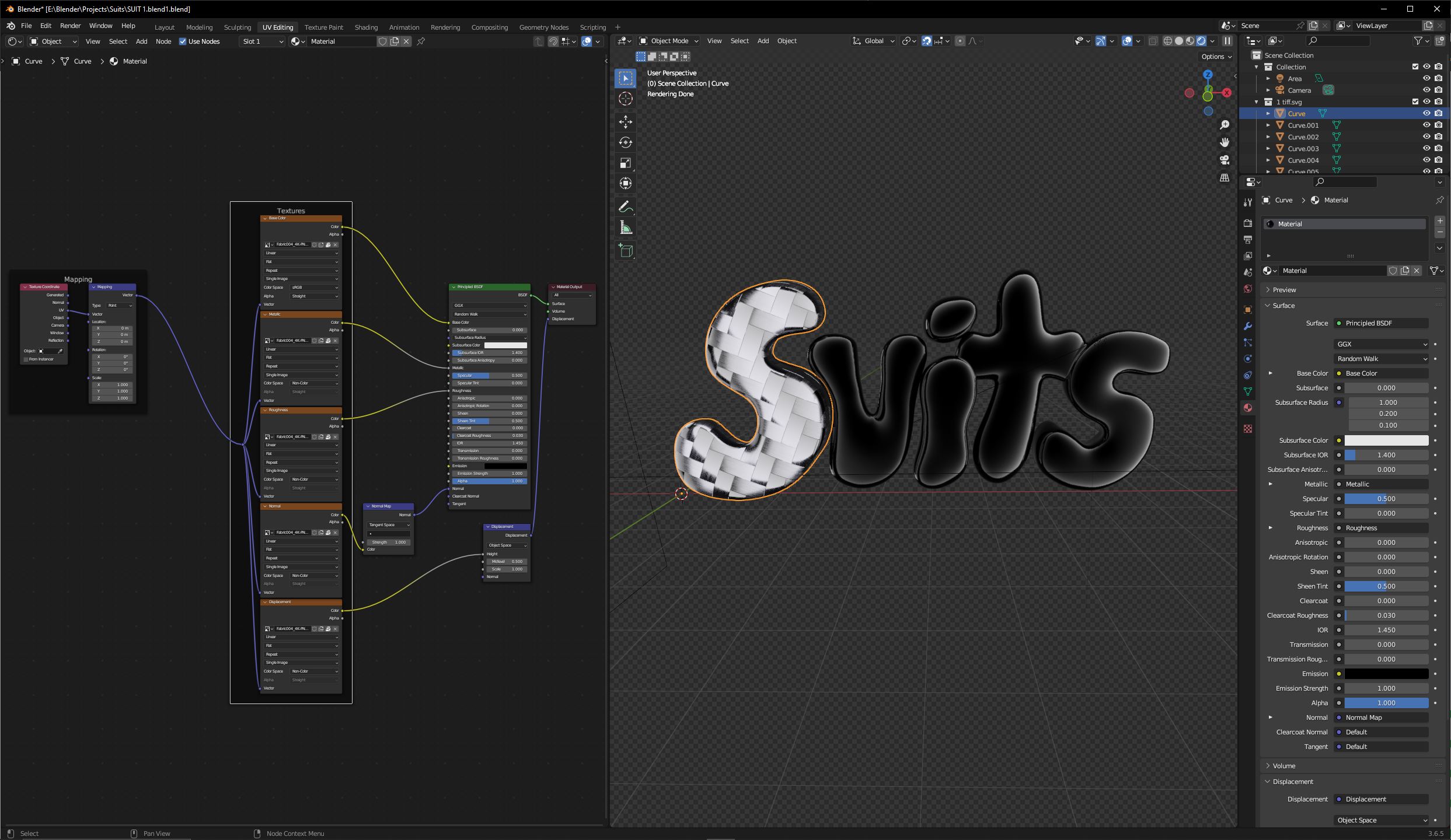The height and width of the screenshot is (840, 1451).
Task: Open the Render menu
Action: [70, 26]
